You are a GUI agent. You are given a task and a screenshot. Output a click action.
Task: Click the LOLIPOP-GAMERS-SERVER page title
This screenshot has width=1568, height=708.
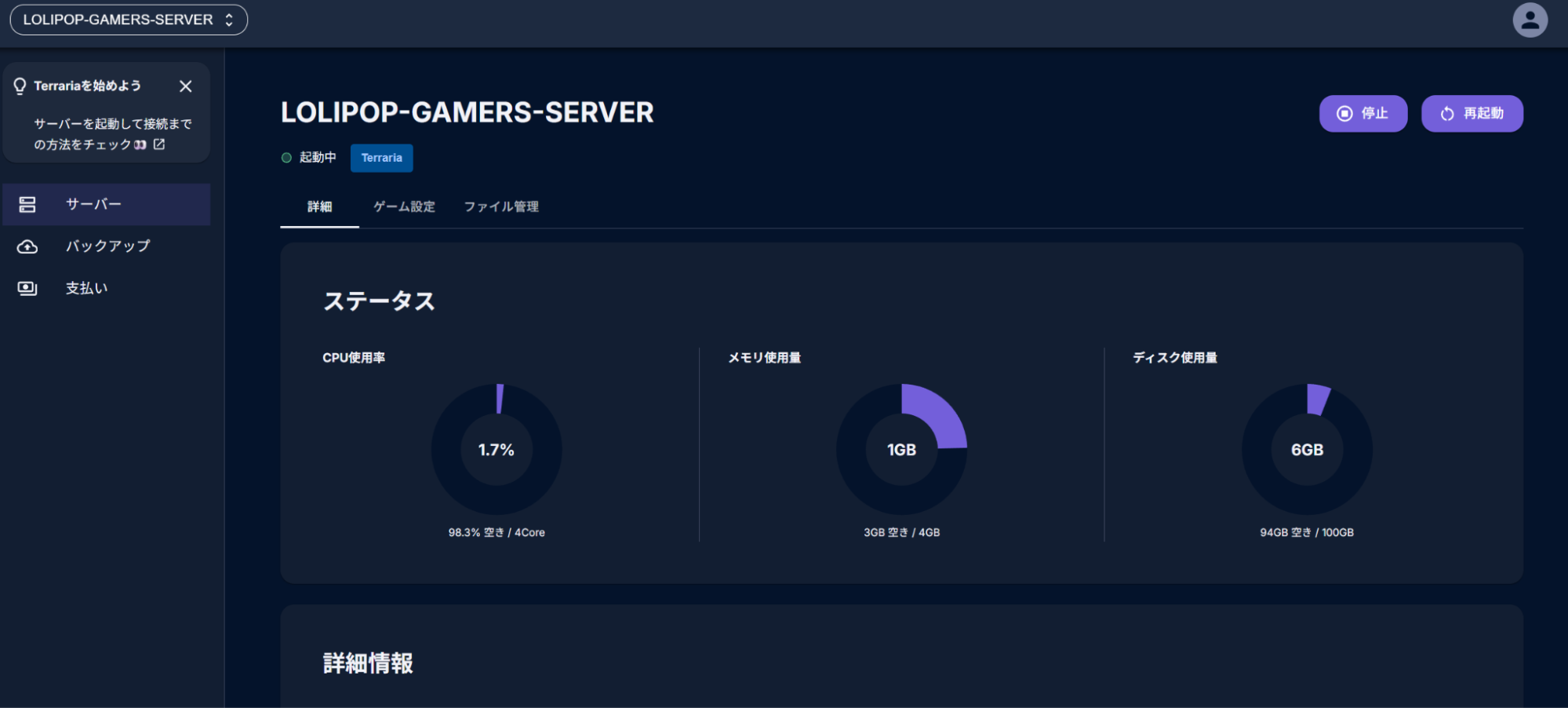(467, 112)
